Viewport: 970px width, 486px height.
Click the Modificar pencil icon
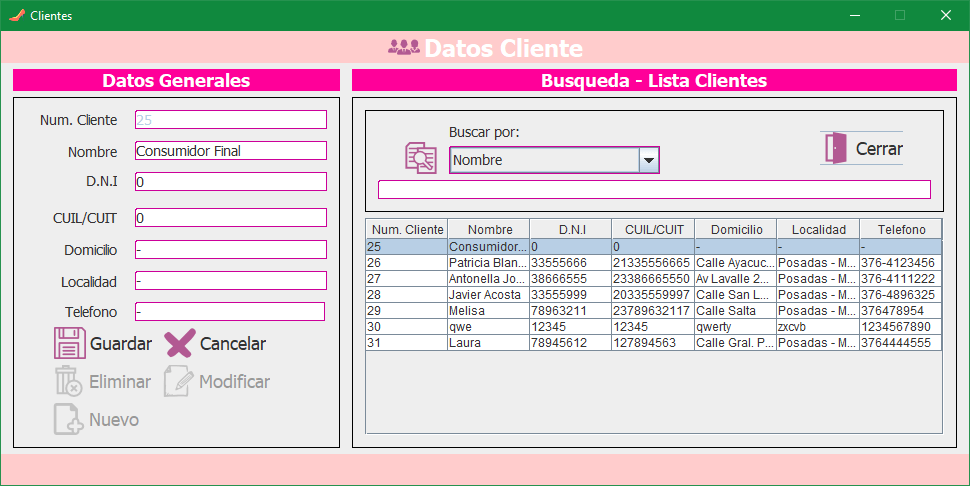click(x=178, y=381)
